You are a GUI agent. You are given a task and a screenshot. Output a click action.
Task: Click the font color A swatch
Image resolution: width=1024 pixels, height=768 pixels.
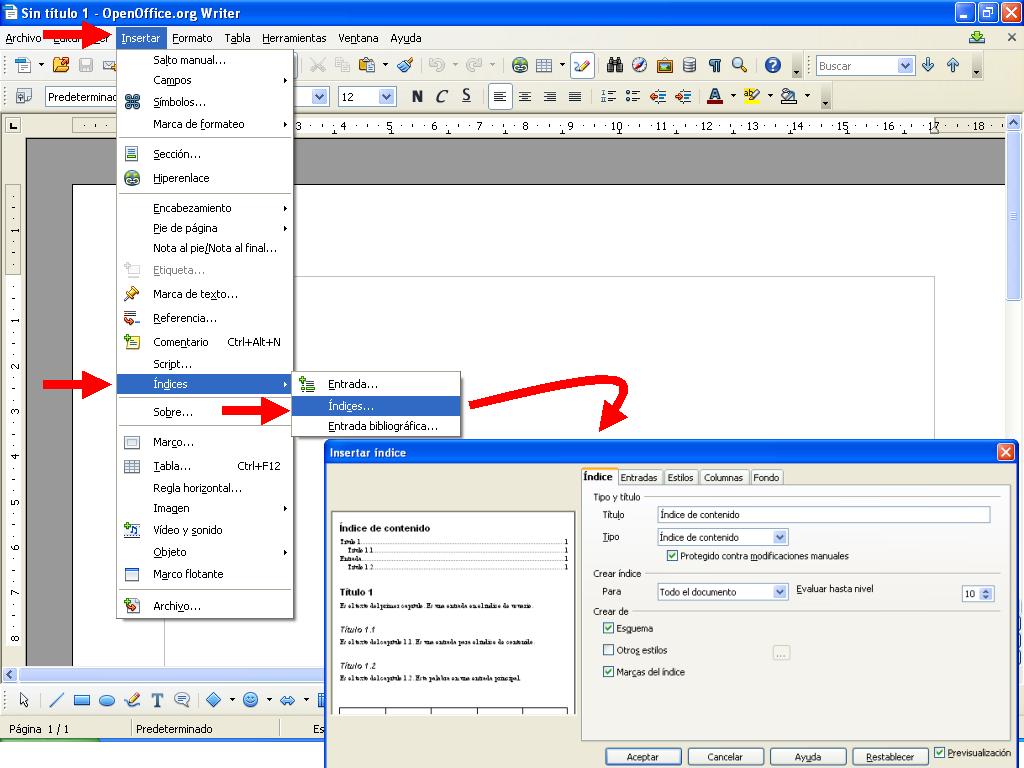coord(715,97)
